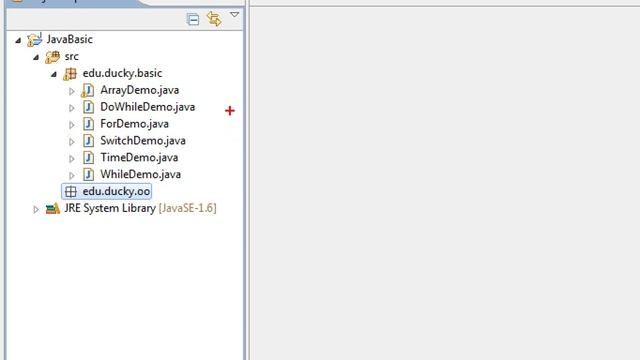The image size is (640, 360).
Task: Select the edu.ducky.oo package label
Action: [116, 191]
